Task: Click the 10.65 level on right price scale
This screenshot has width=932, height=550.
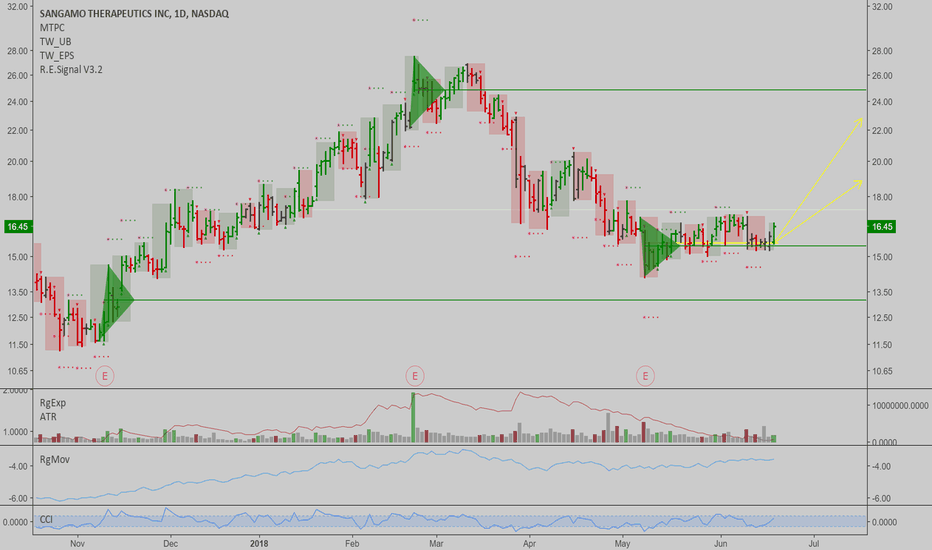Action: click(x=882, y=371)
